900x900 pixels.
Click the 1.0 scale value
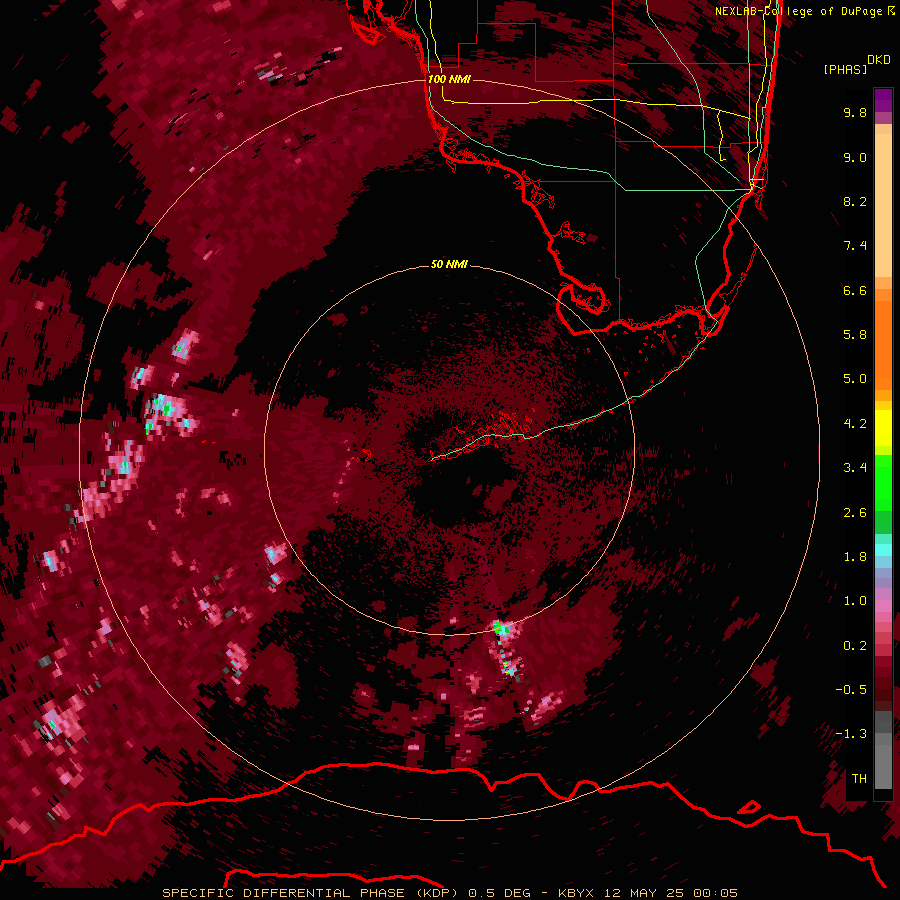855,601
